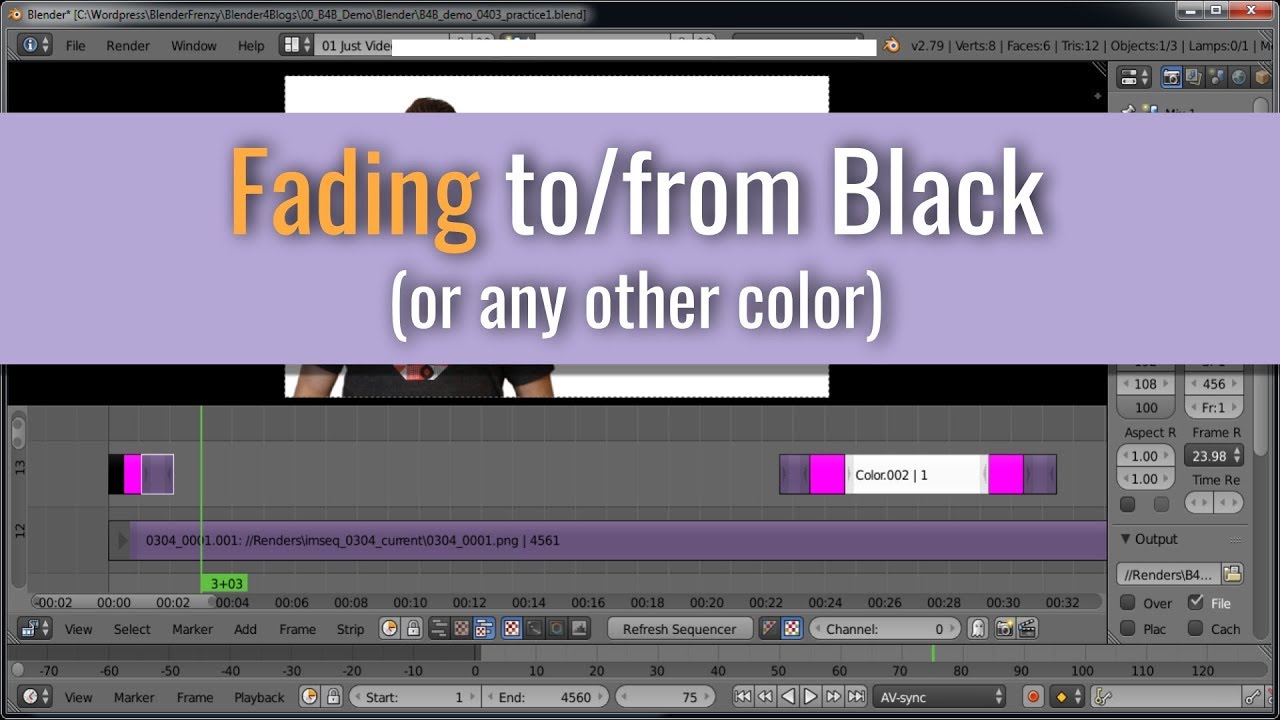Viewport: 1280px width, 720px height.
Task: Open the Render properties tab (camera icon)
Action: (1171, 77)
